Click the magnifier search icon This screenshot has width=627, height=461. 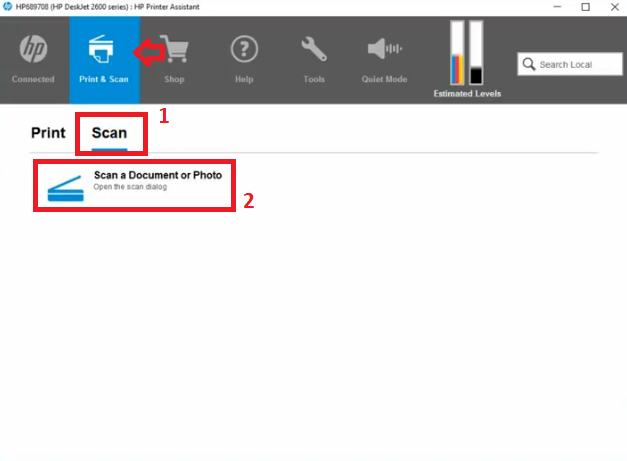529,64
